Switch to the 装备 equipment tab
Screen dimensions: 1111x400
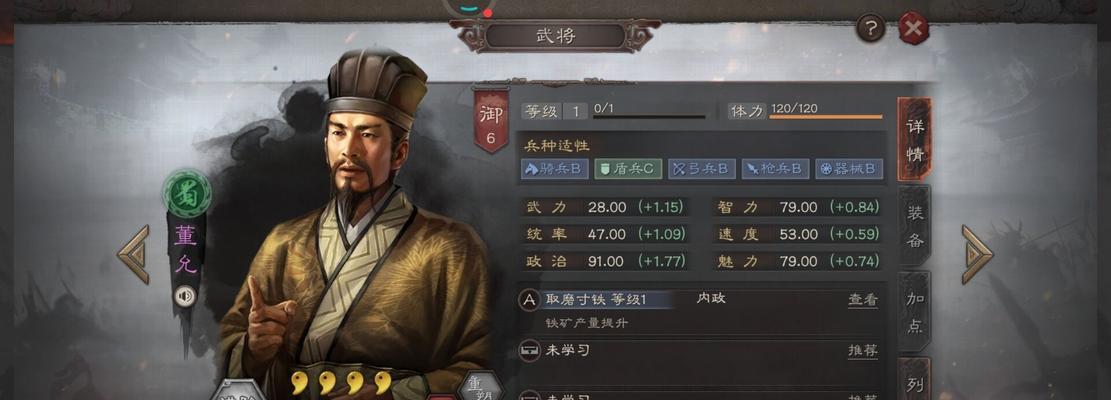tap(915, 225)
